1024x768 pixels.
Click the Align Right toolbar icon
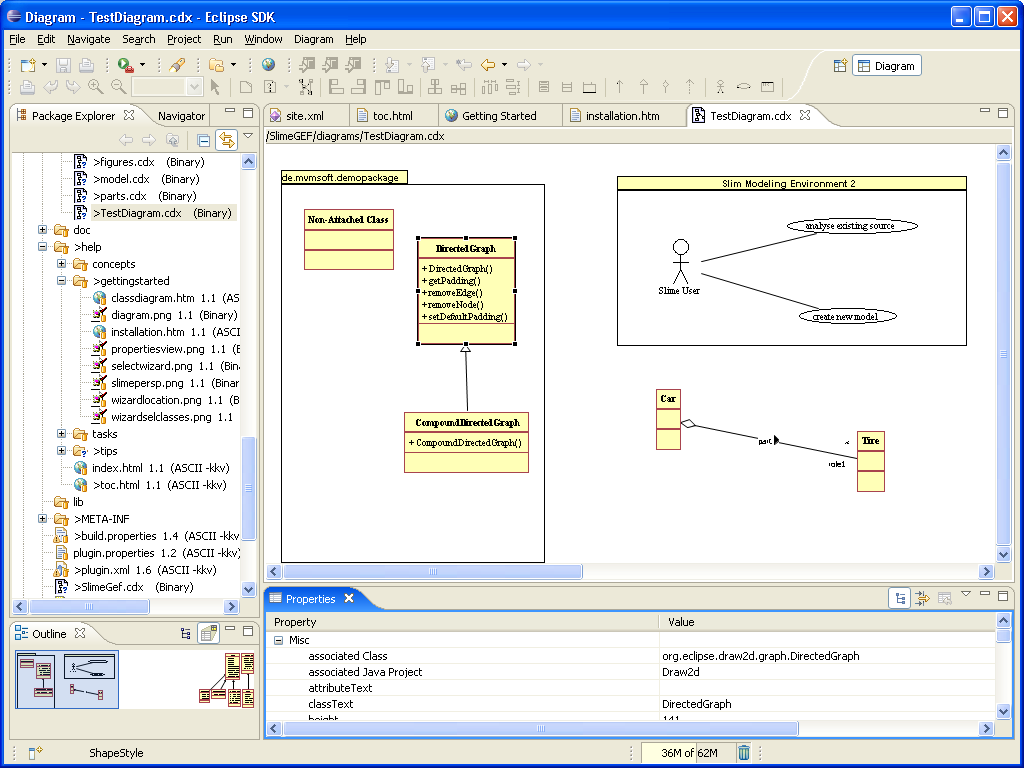click(x=359, y=86)
